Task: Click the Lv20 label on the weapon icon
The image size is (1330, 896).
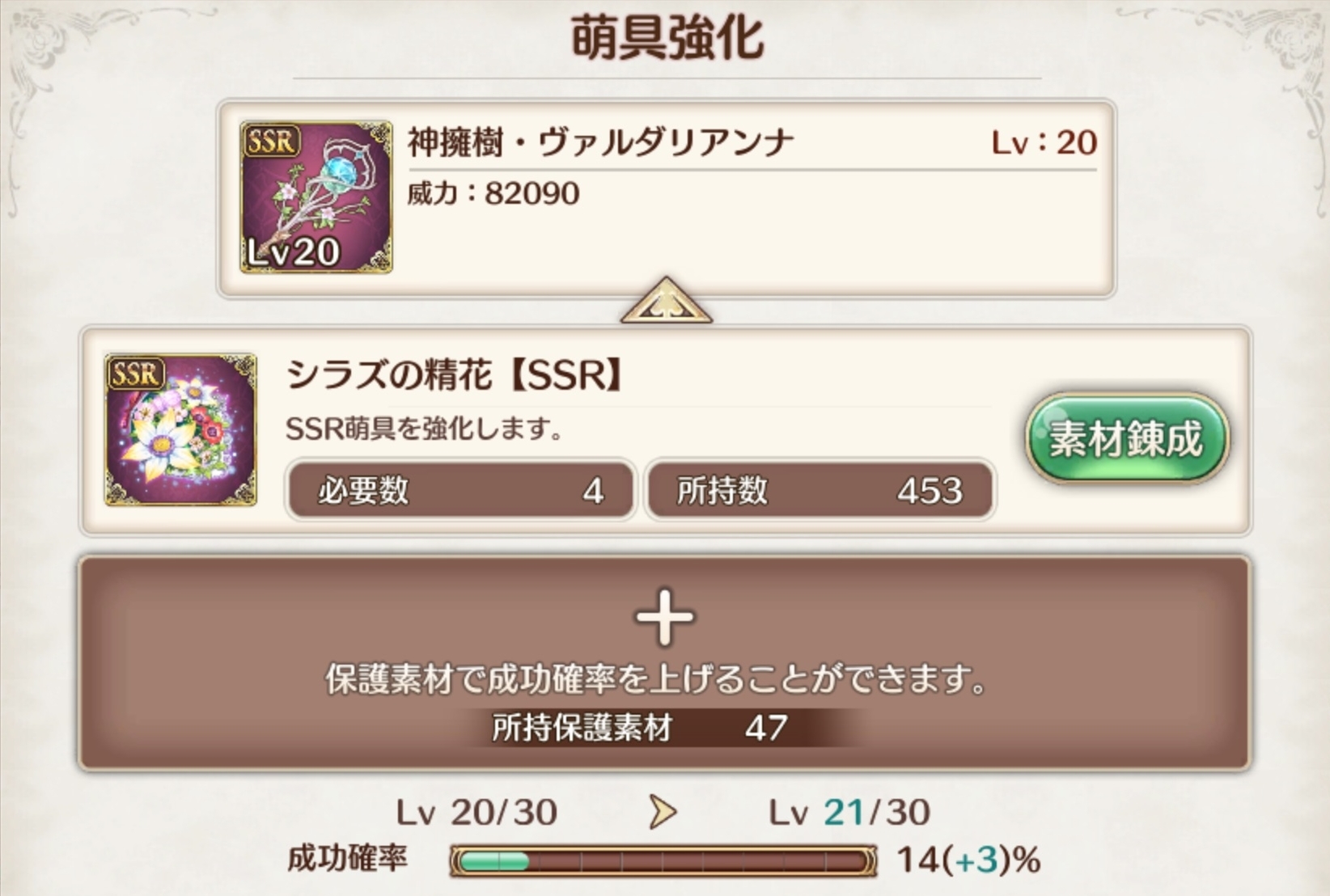Action: pos(292,252)
